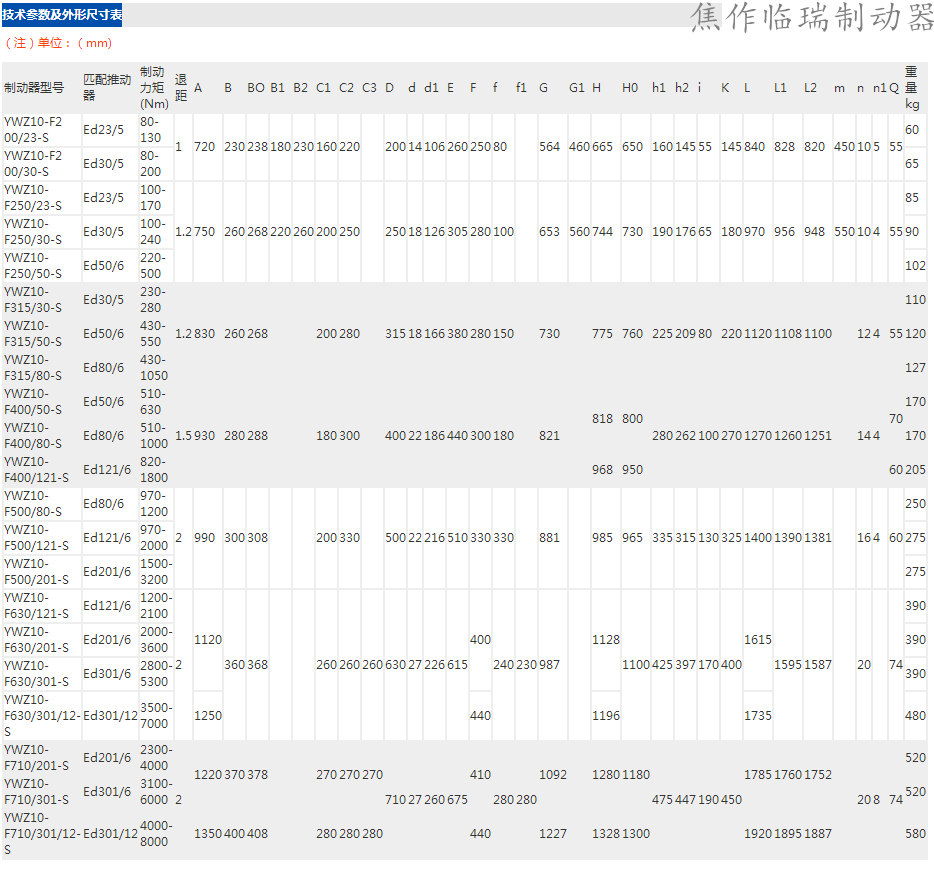Click the 退距 column header

(181, 88)
